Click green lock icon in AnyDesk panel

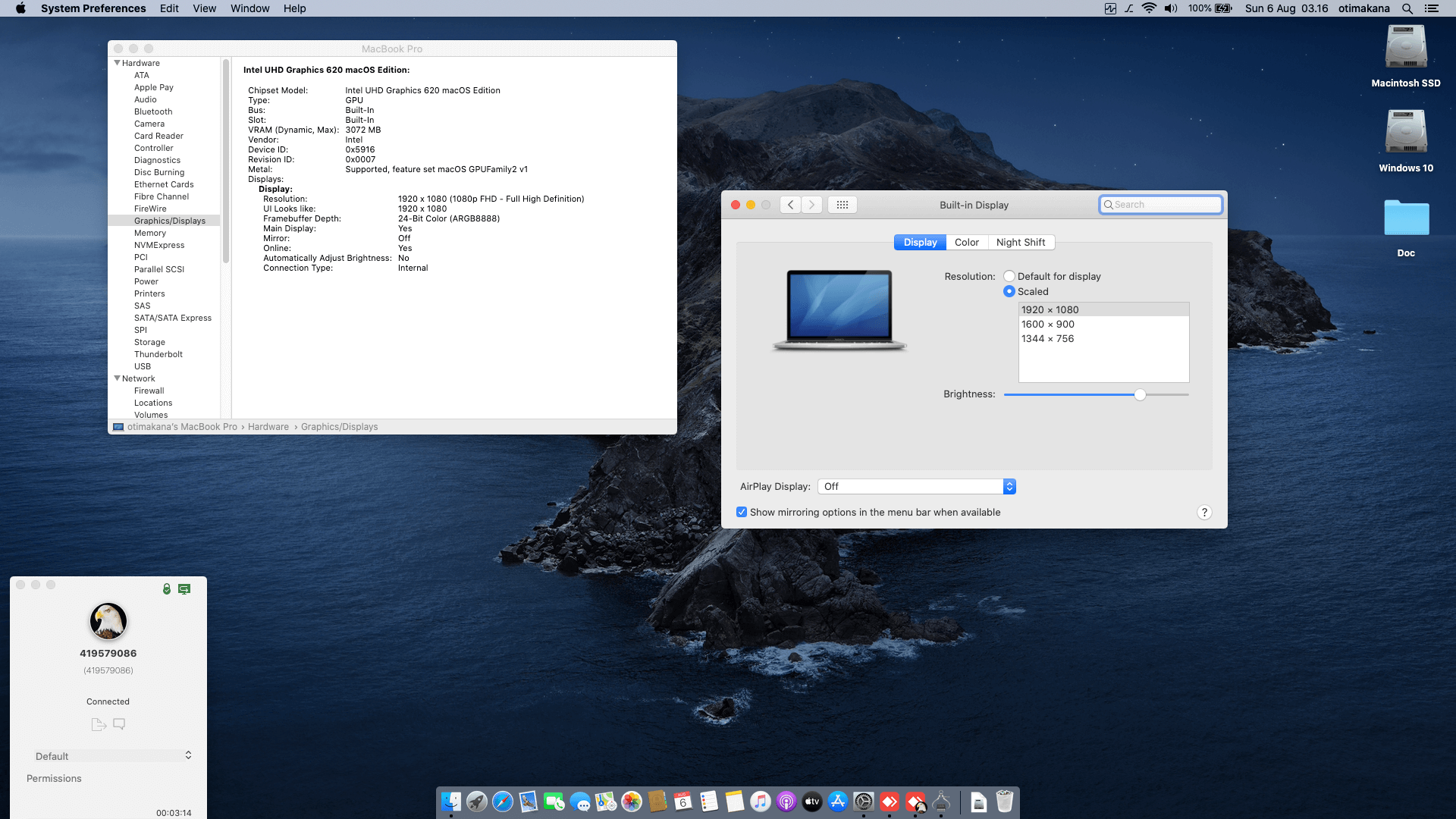167,589
